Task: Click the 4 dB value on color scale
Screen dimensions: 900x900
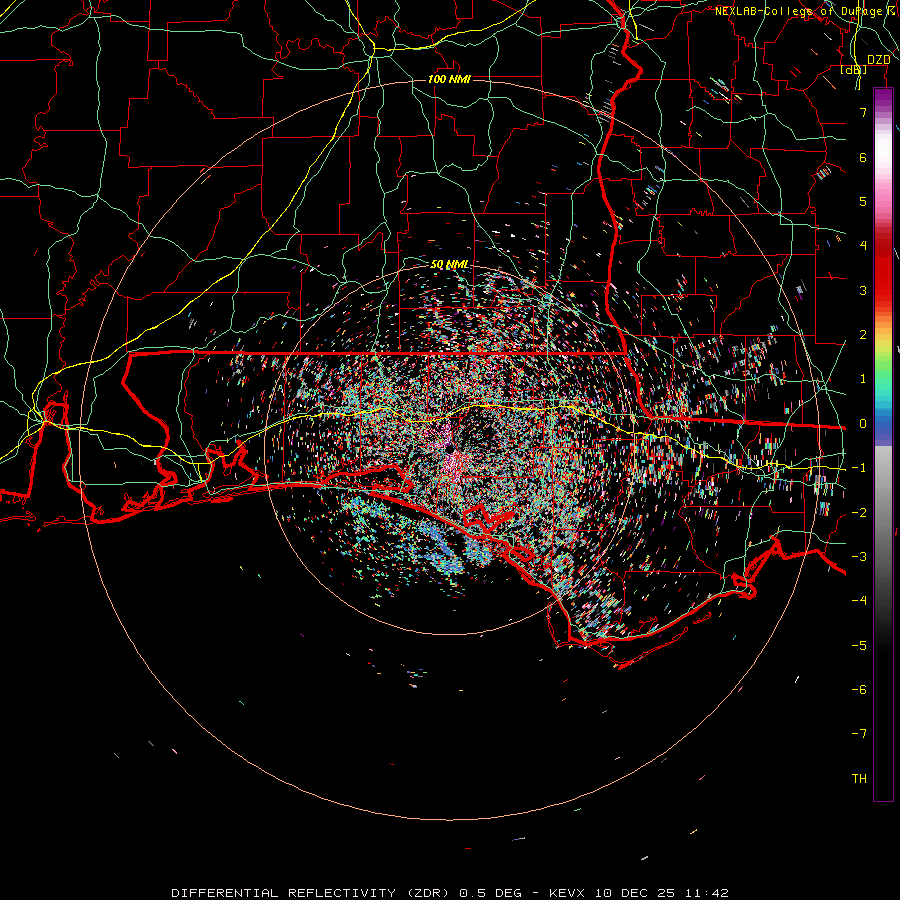Action: (863, 246)
